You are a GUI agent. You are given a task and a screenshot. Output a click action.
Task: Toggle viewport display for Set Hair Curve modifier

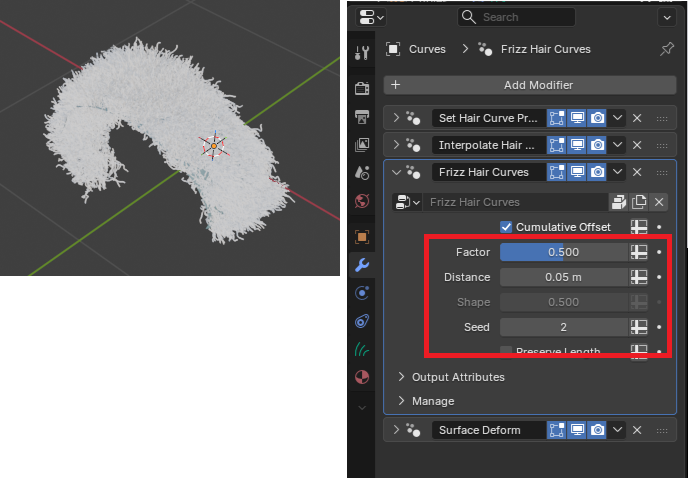pos(577,118)
